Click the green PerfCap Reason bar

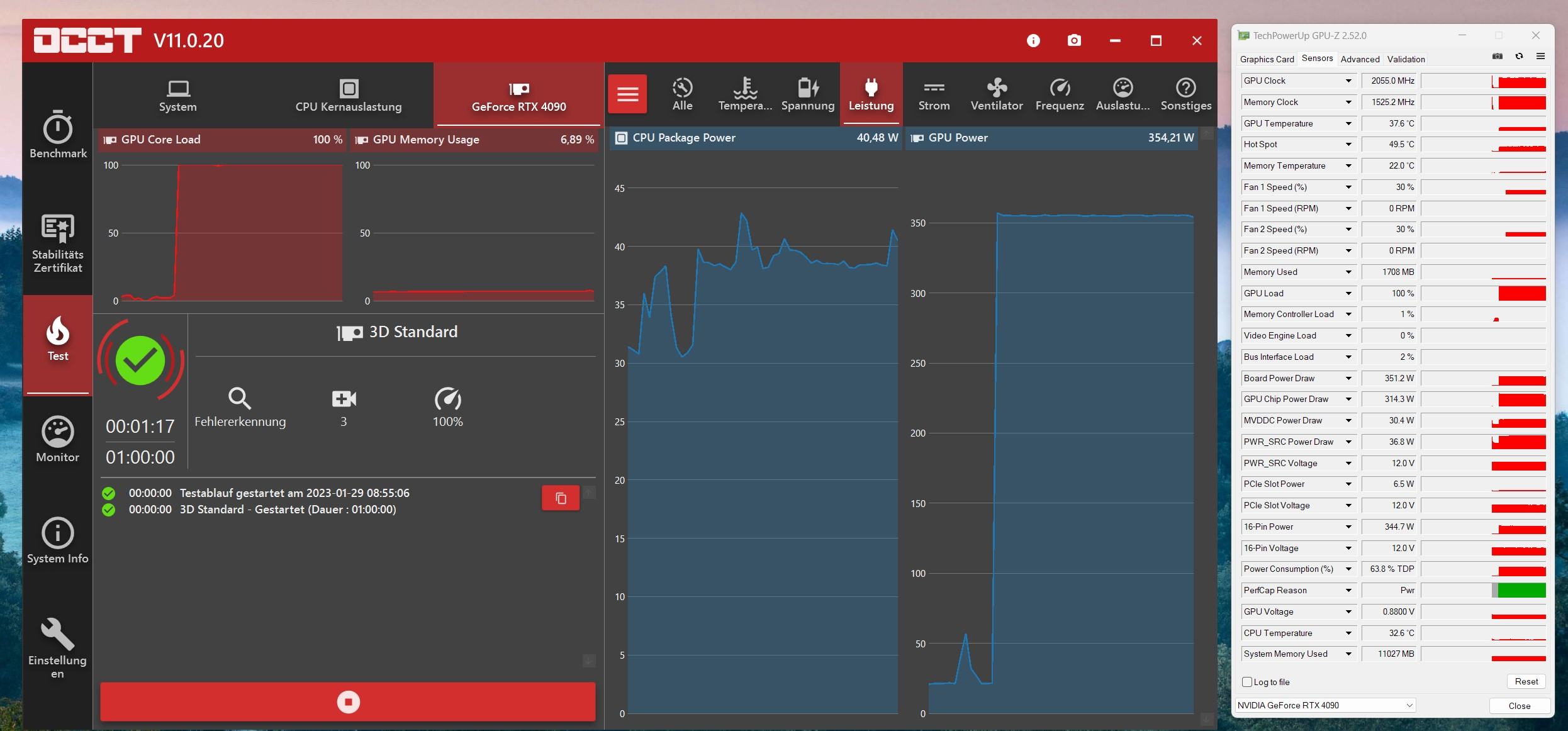click(x=1521, y=591)
